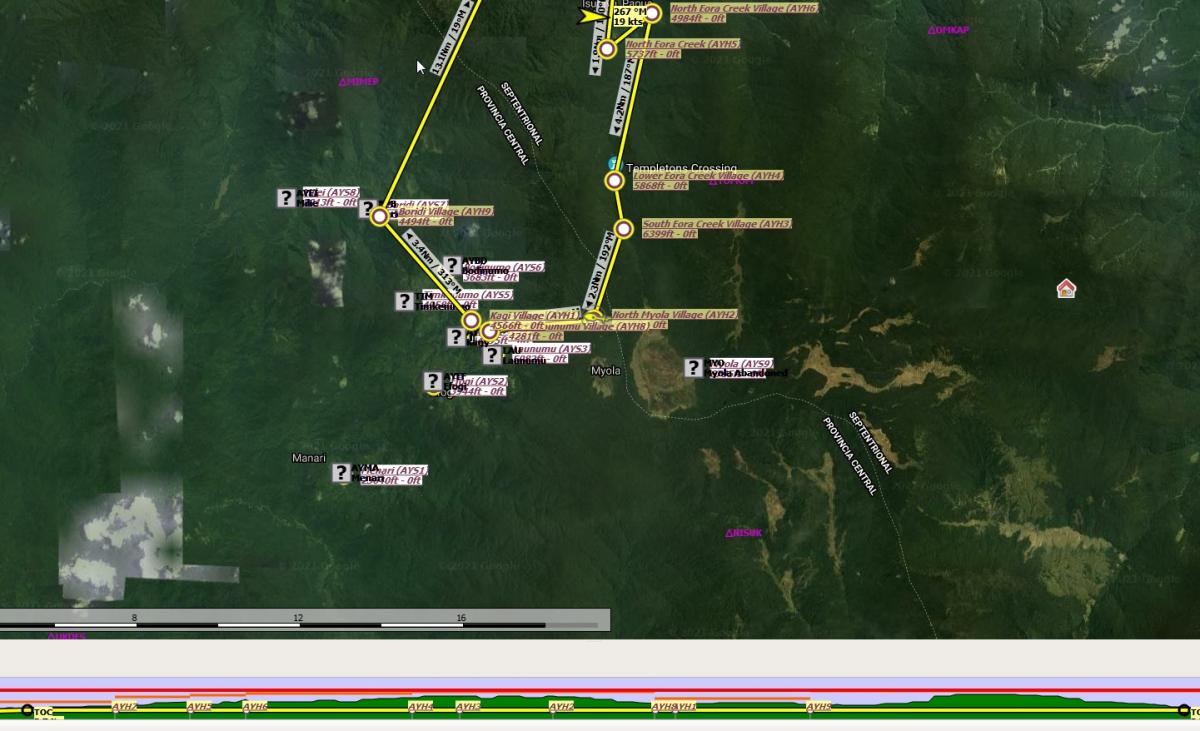Viewport: 1200px width, 731px height.
Task: Click the red house home marker
Action: 1066,289
